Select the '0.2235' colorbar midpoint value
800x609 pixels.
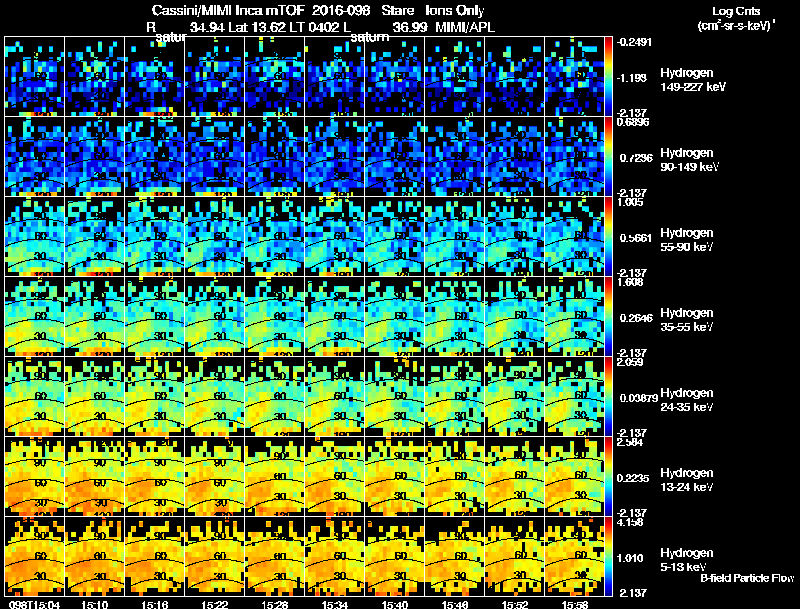point(633,478)
